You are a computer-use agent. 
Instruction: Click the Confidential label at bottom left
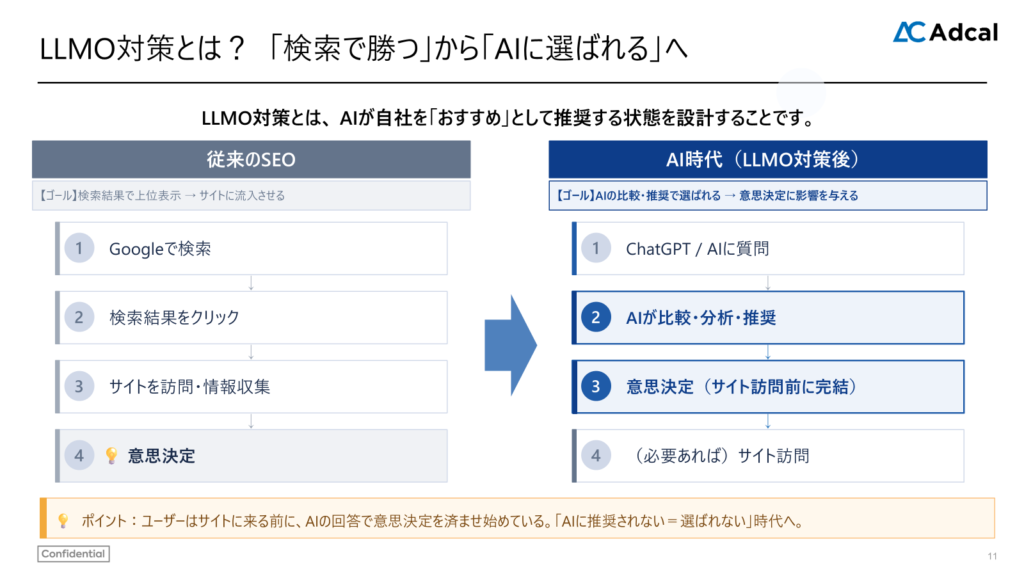(x=72, y=553)
